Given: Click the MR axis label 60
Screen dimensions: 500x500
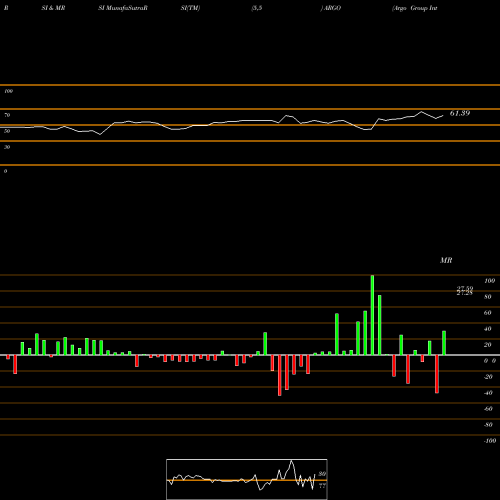Looking at the screenshot, I should coord(488,313).
